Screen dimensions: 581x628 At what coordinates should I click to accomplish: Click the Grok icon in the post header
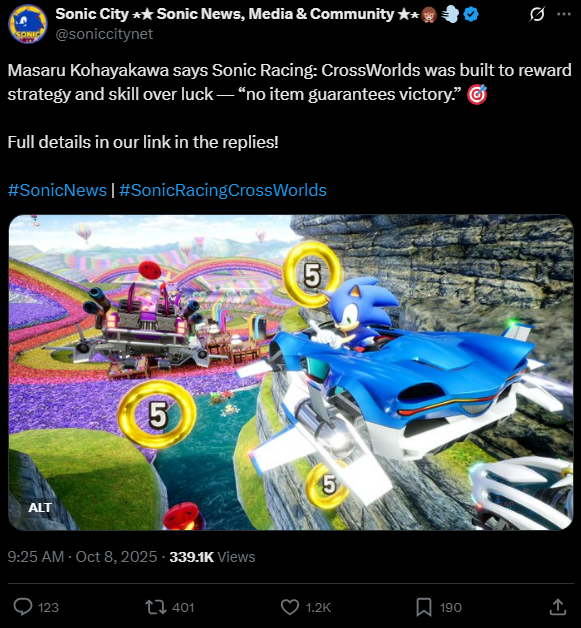click(537, 15)
